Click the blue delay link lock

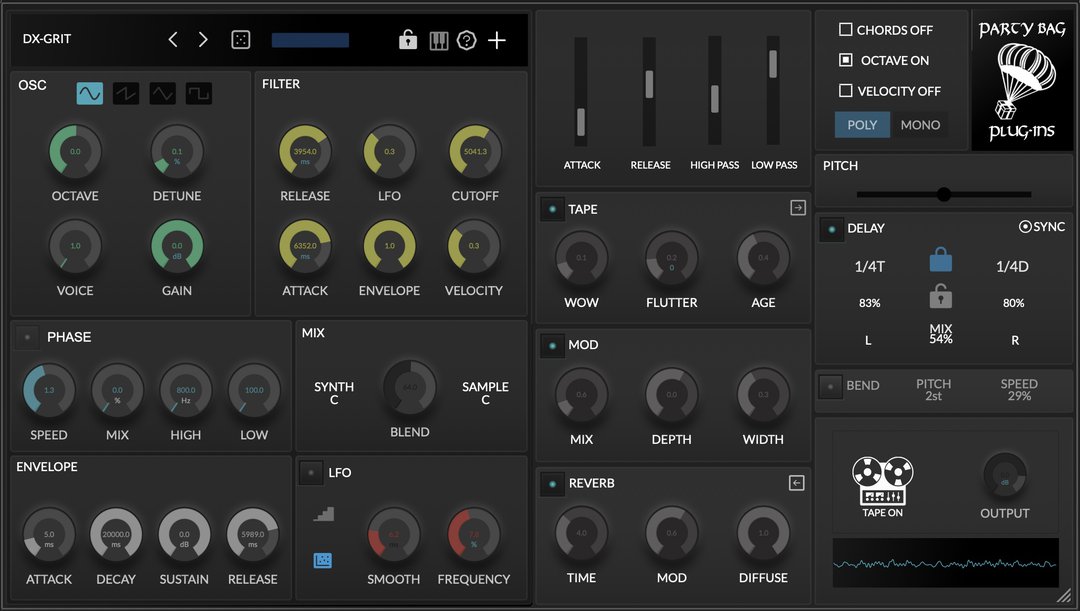(941, 260)
